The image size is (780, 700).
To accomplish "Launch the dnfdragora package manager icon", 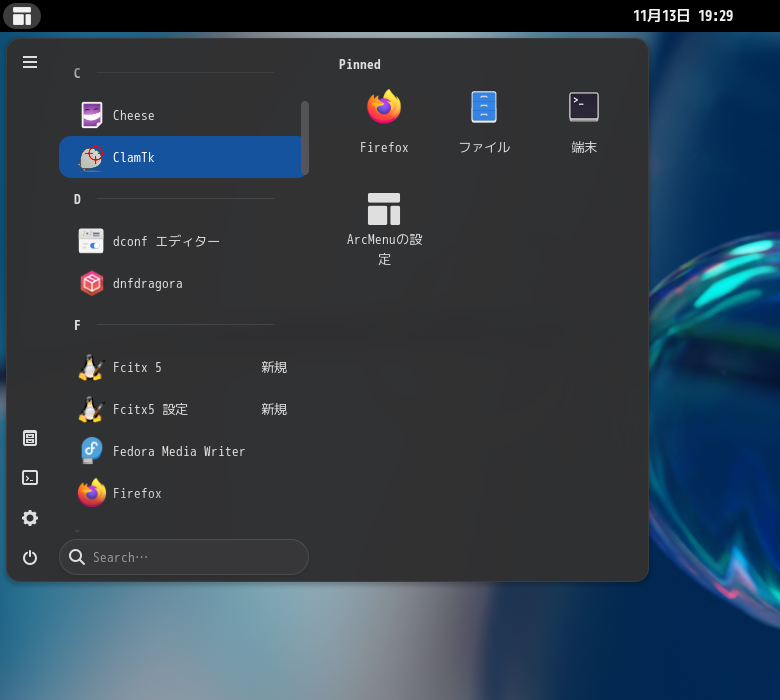I will point(92,283).
